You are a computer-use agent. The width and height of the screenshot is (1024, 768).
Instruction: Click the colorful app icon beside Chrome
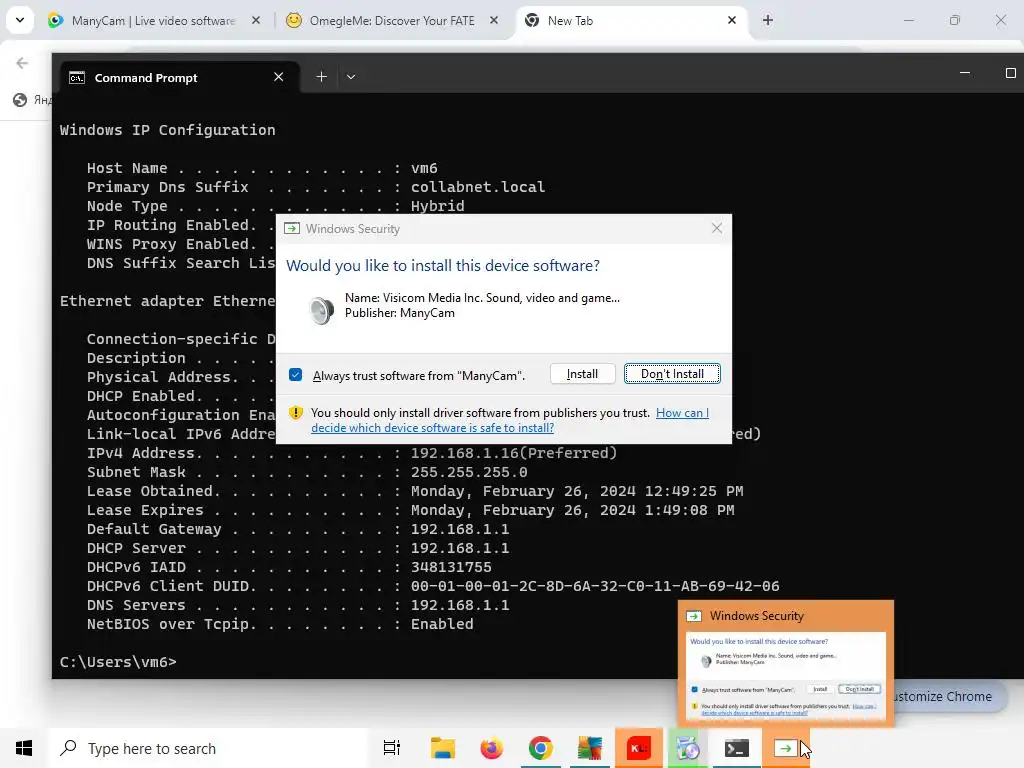coord(590,748)
